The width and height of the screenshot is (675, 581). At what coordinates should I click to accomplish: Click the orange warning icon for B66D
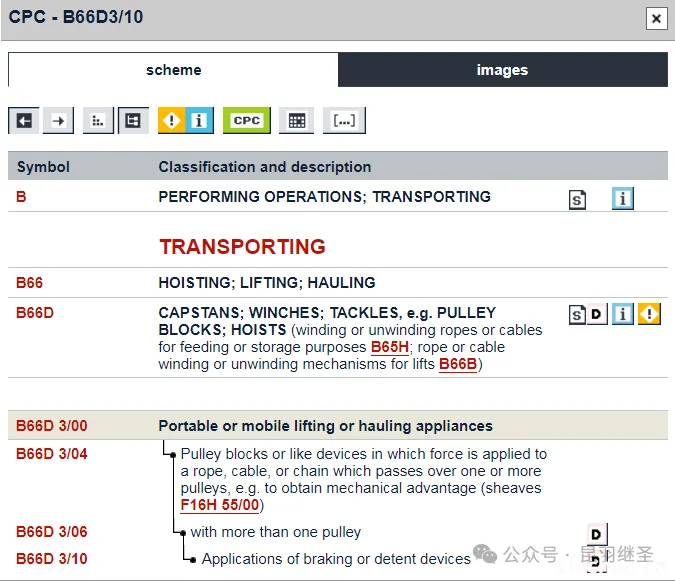[650, 315]
